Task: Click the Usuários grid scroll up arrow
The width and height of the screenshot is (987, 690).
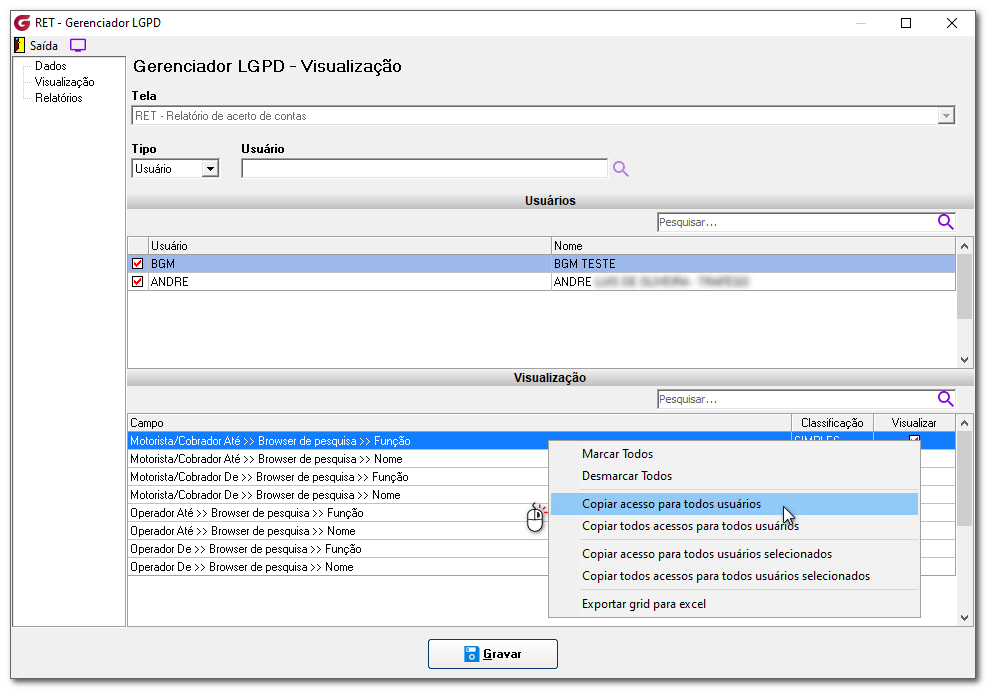Action: click(964, 246)
